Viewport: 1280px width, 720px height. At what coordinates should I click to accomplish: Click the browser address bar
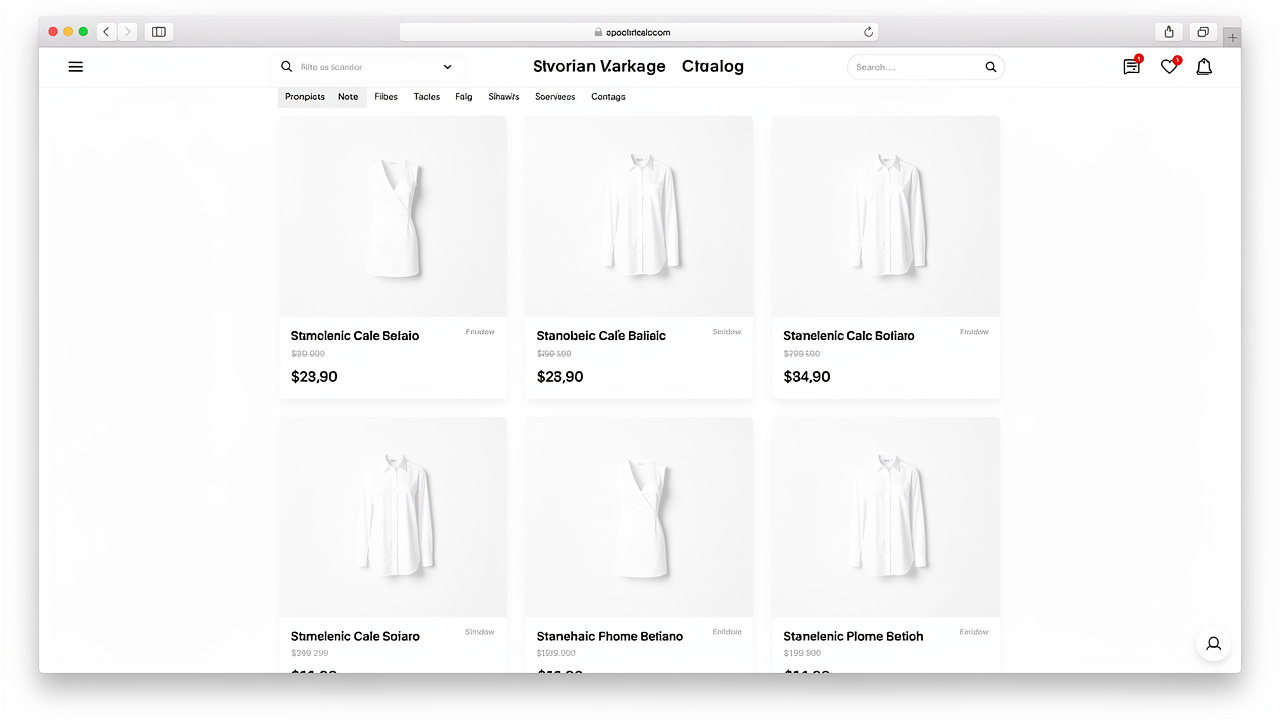pos(639,32)
